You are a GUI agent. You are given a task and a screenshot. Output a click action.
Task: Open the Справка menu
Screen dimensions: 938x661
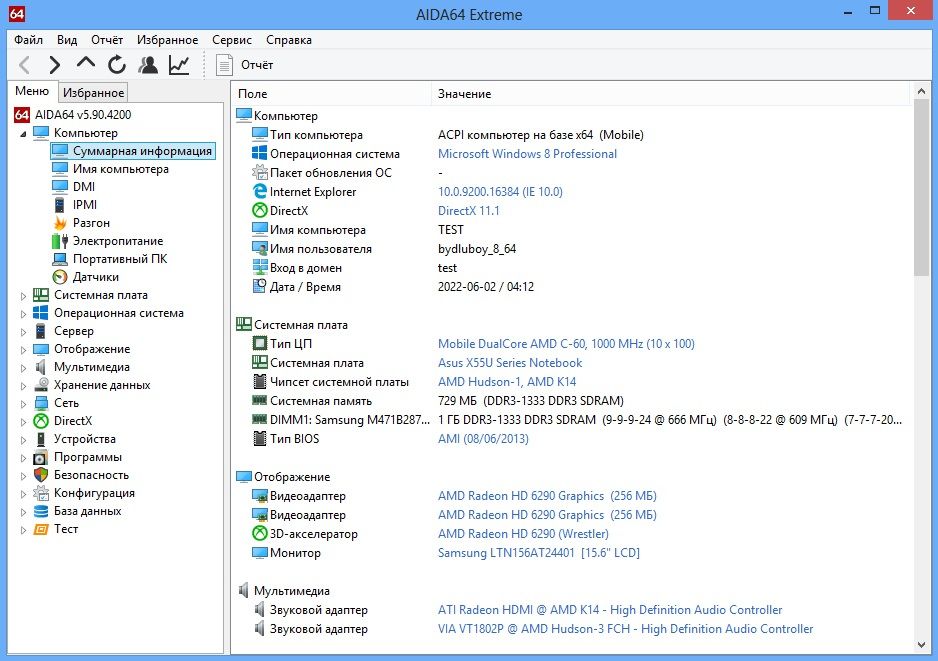pos(288,40)
